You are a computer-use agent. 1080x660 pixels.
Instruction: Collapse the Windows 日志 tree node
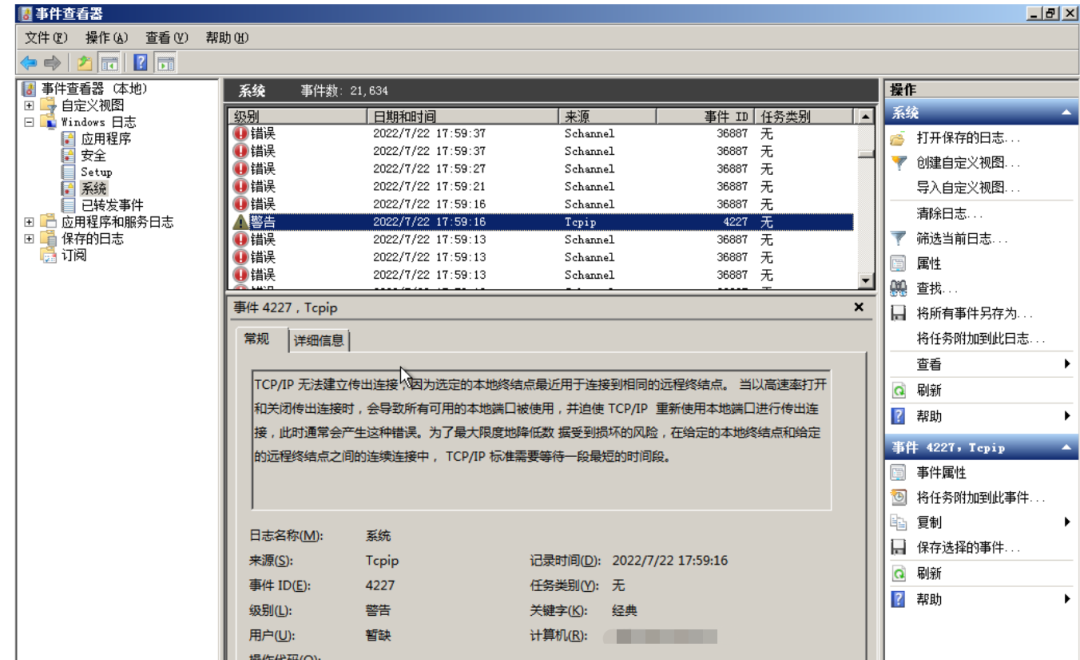(29, 122)
